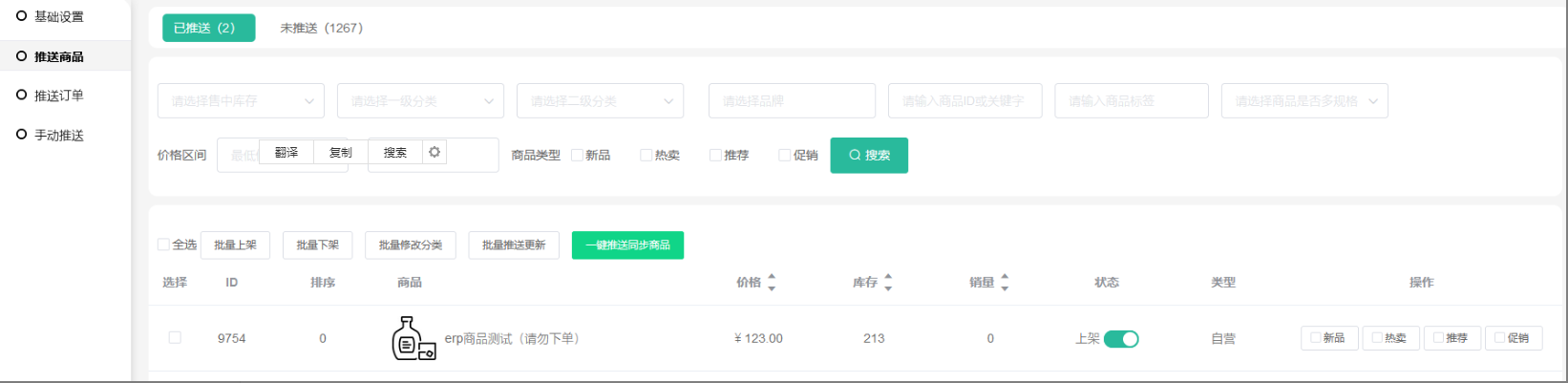Image resolution: width=1568 pixels, height=383 pixels.
Task: Open the 请选择售中库存 dropdown
Action: pyautogui.click(x=241, y=101)
